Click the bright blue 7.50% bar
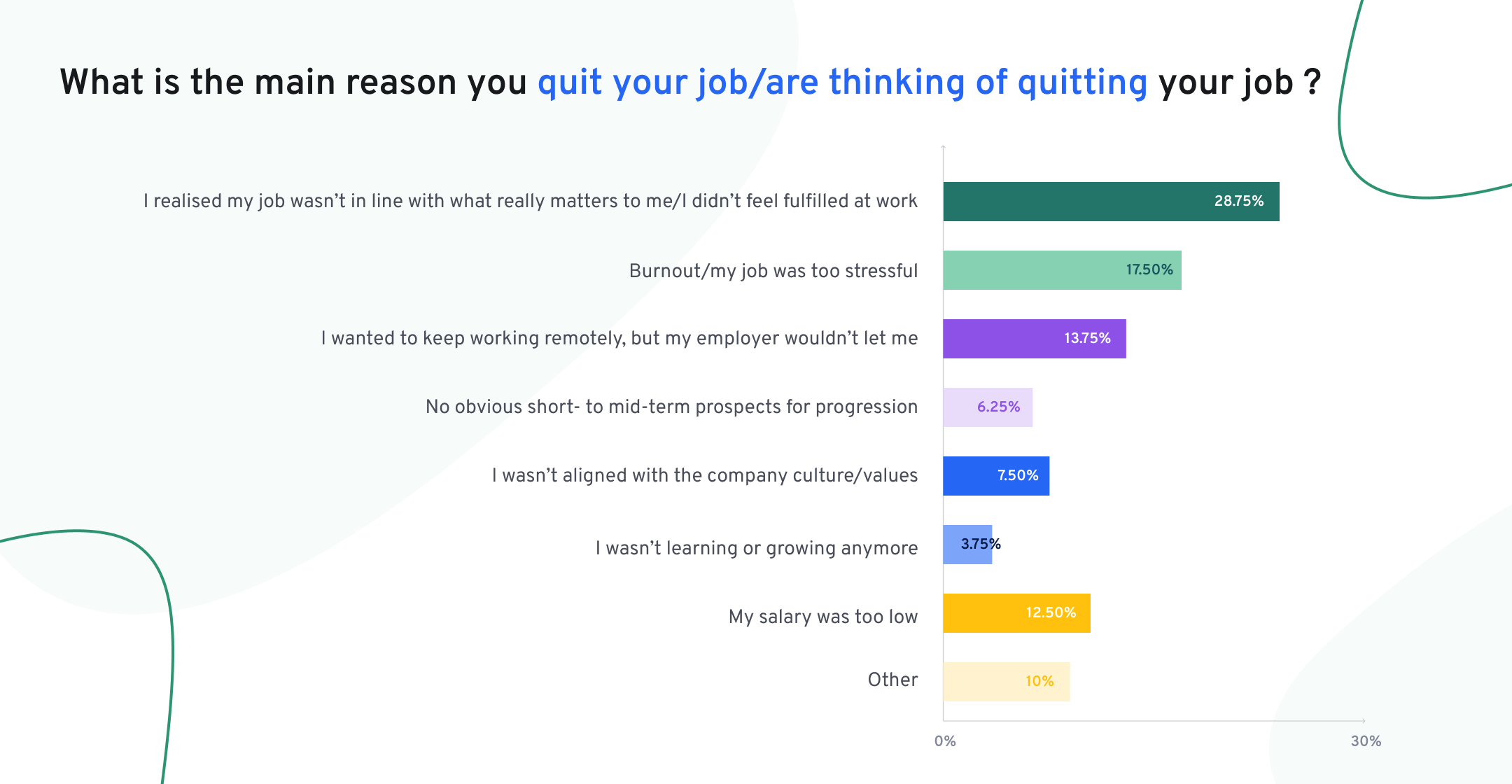 click(995, 476)
